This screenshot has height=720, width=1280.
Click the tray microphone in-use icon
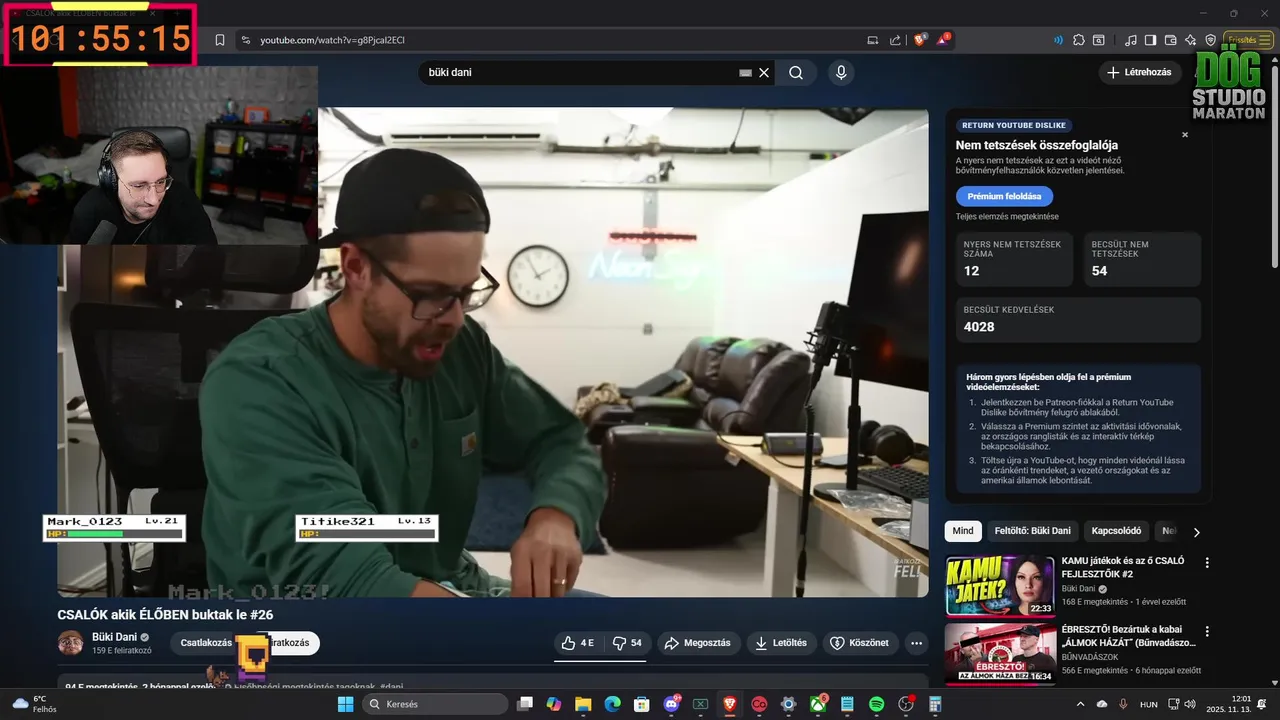coord(1123,704)
